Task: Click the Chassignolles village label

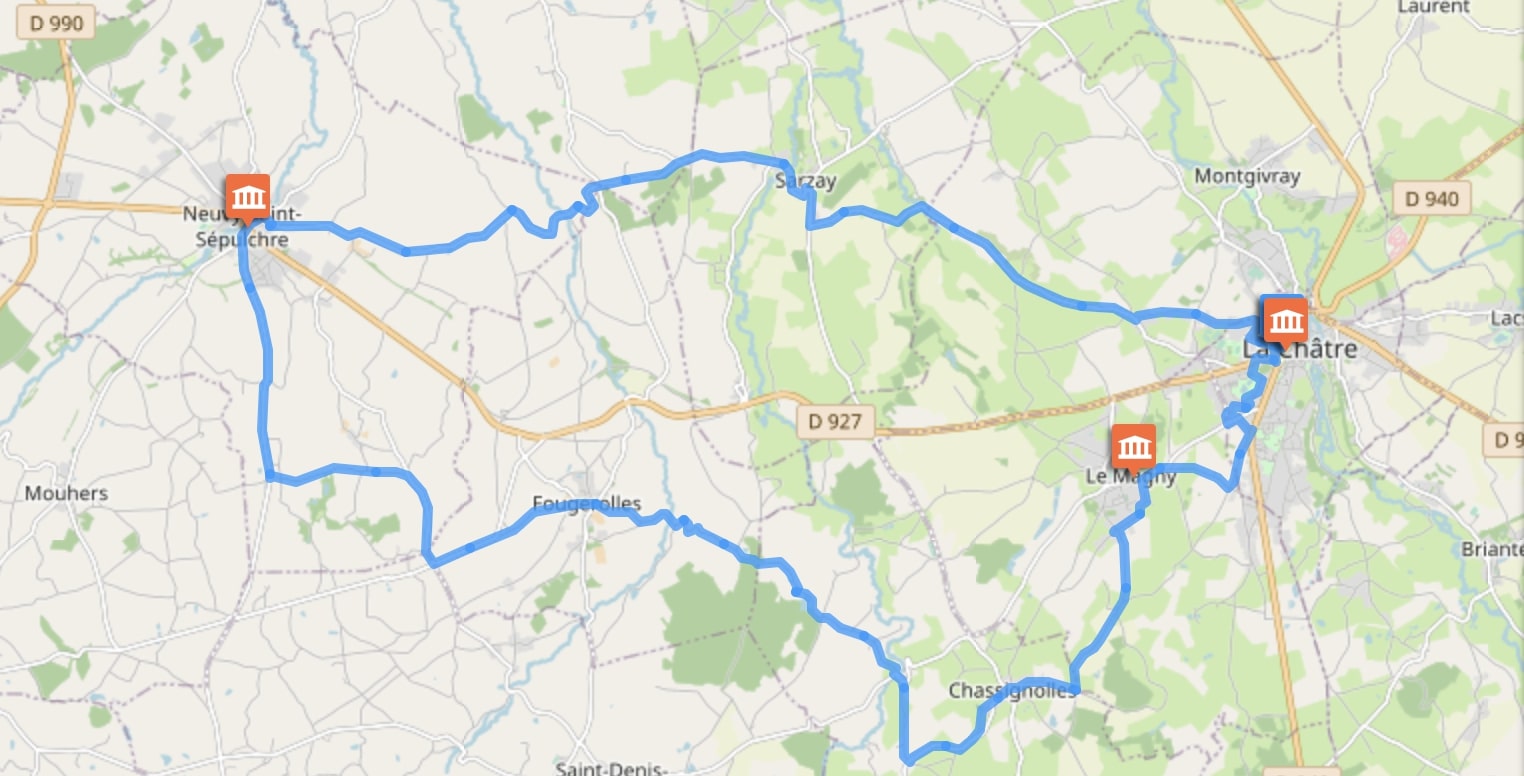Action: (x=1013, y=691)
